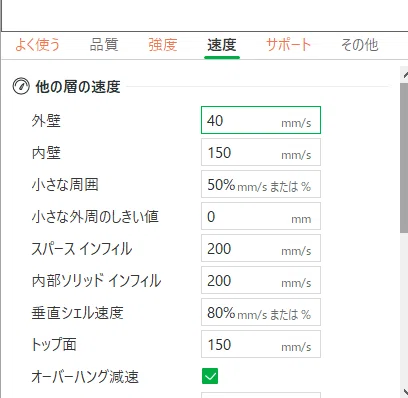Open the サポート tab
The image size is (408, 398).
[289, 45]
